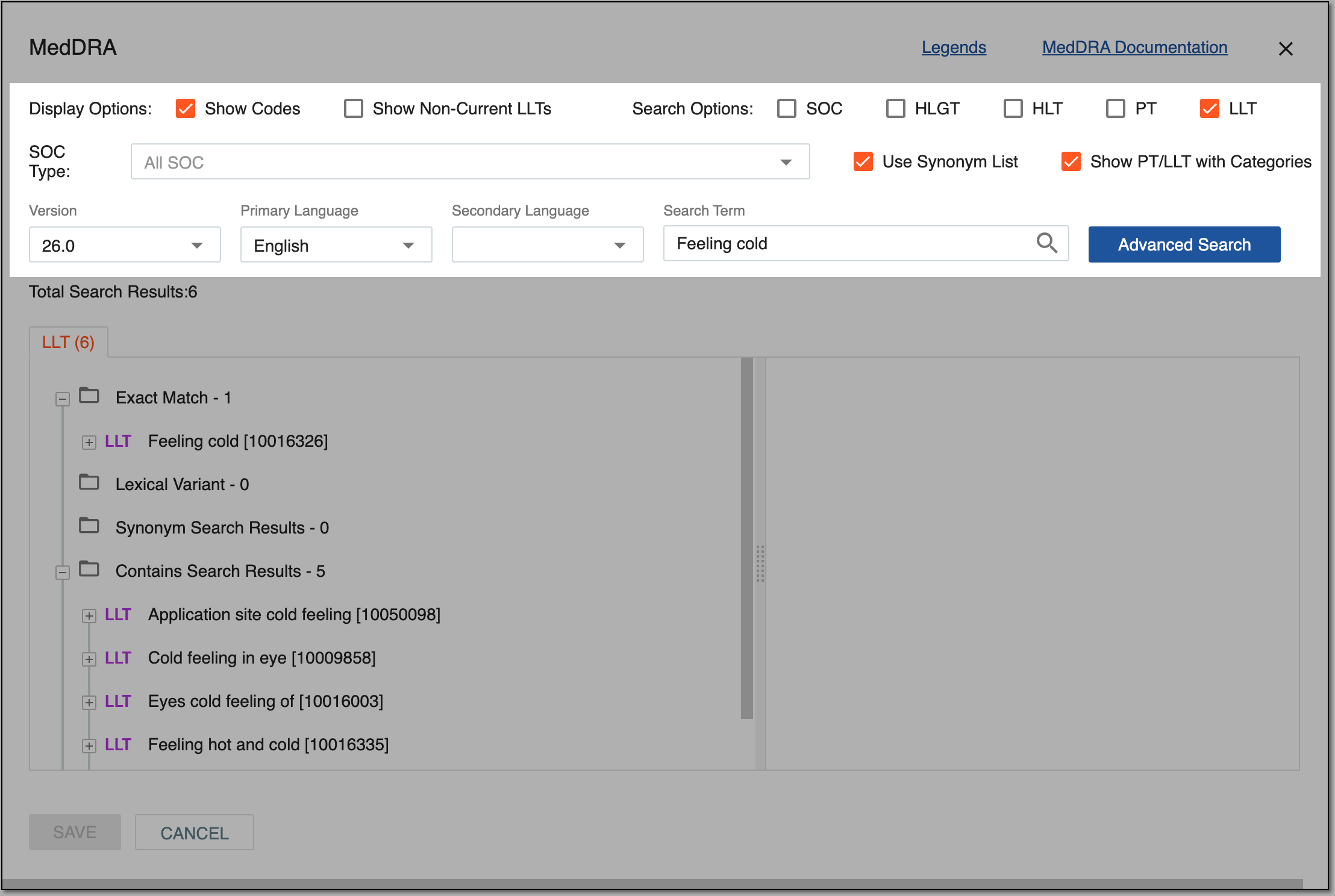This screenshot has height=896, width=1335.
Task: Click LLT badge beside Cold feeling in eye
Action: 118,658
